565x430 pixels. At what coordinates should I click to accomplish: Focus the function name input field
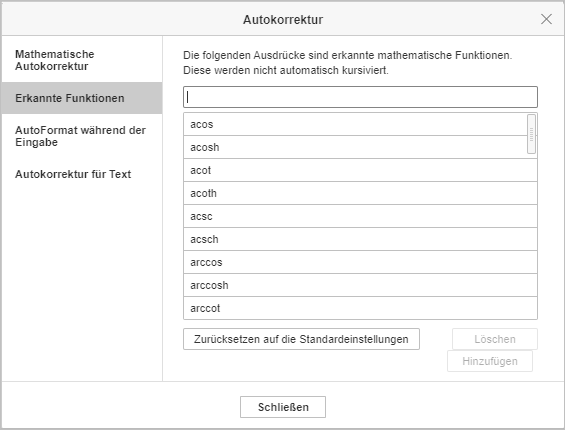(x=360, y=97)
